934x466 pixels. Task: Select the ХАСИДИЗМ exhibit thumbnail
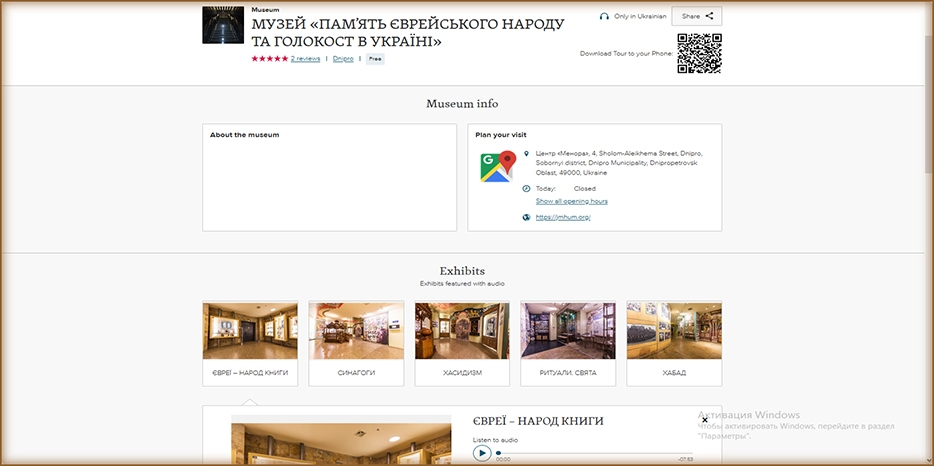[462, 330]
